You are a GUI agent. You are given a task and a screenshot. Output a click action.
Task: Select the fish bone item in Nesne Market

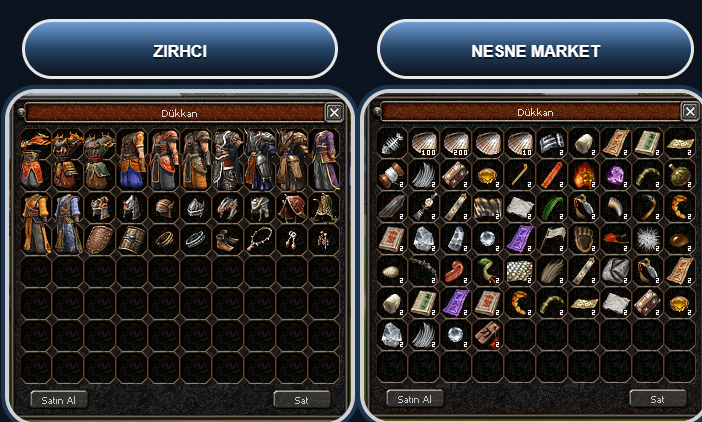click(392, 143)
